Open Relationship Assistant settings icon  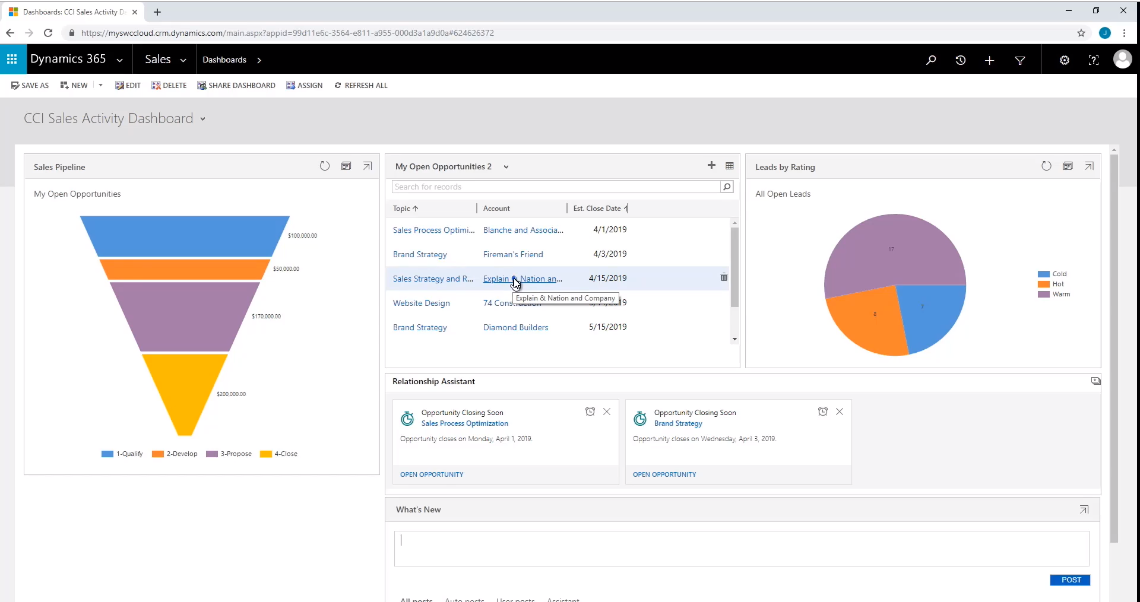point(1096,381)
